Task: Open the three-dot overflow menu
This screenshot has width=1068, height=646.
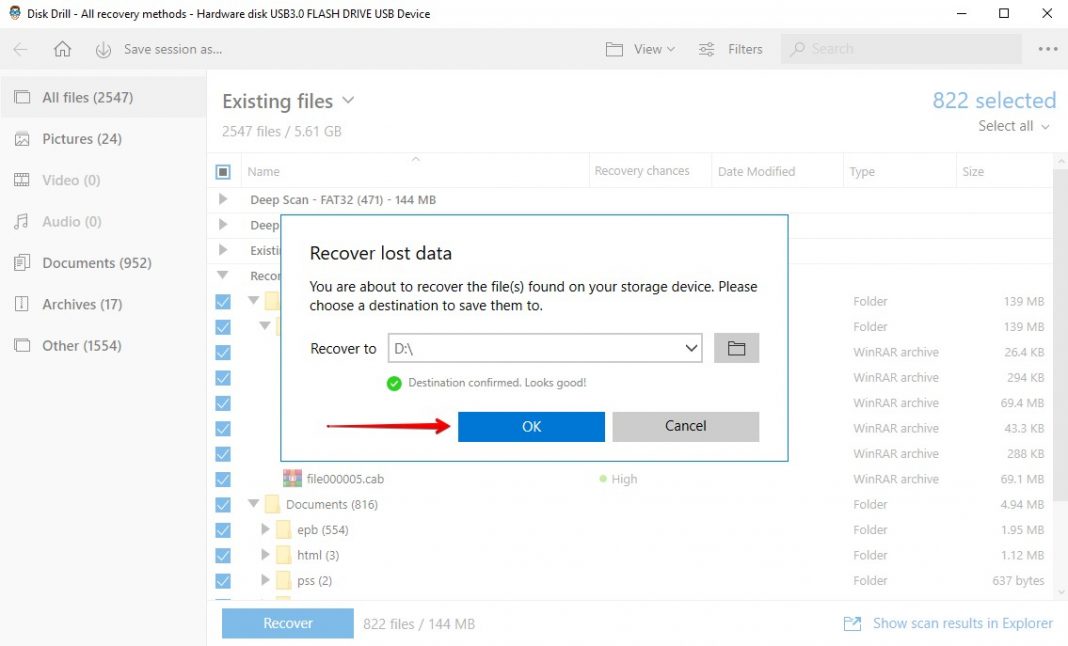Action: tap(1047, 48)
